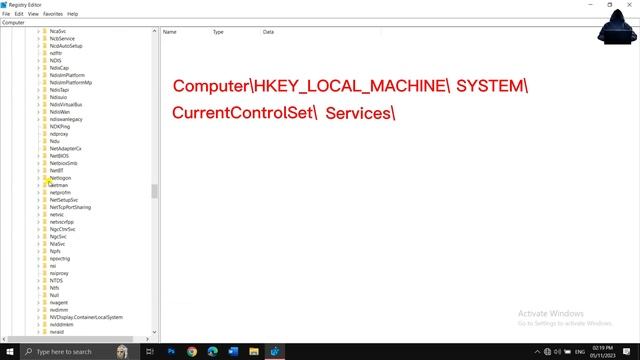Open the Edit menu

(19, 14)
